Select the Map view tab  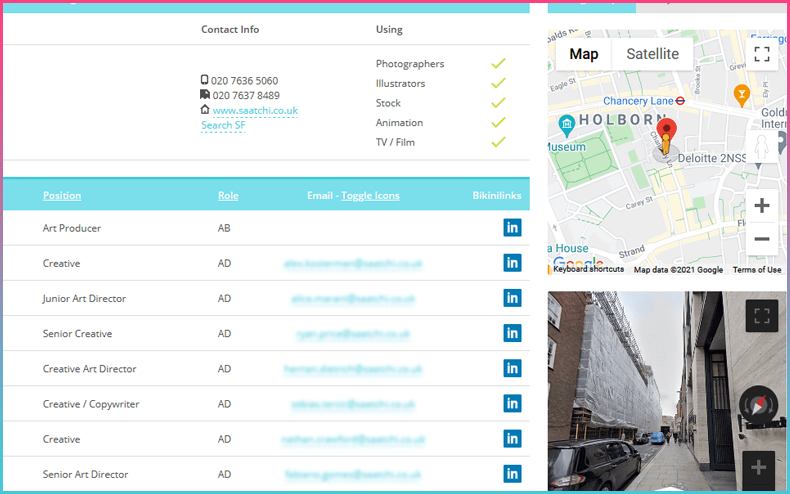(x=583, y=54)
